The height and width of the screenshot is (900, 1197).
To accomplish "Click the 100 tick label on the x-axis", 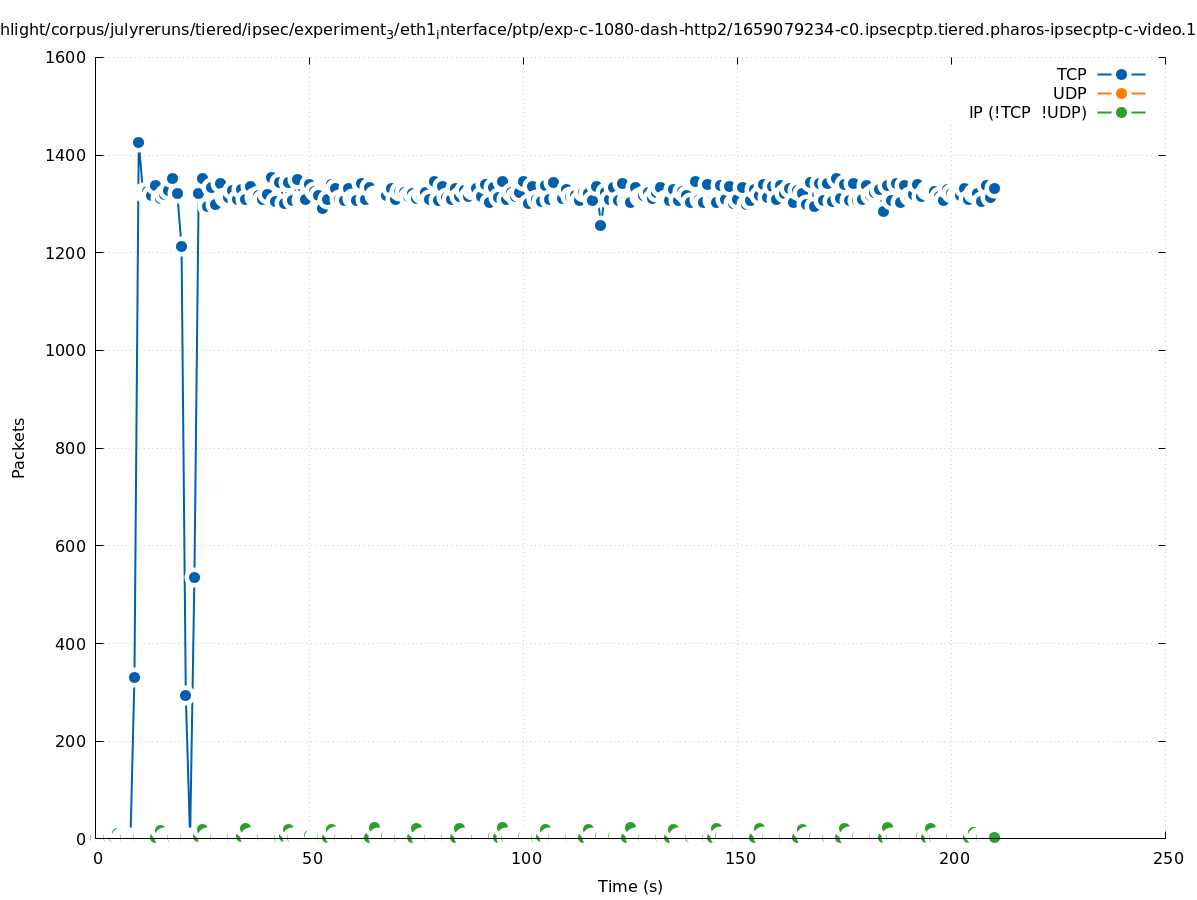I will click(x=526, y=859).
